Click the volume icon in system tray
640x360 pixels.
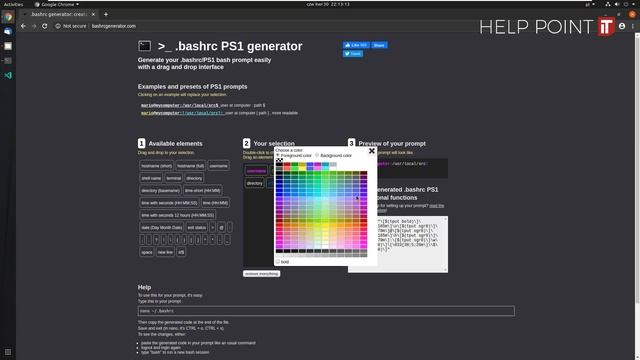(616, 4)
